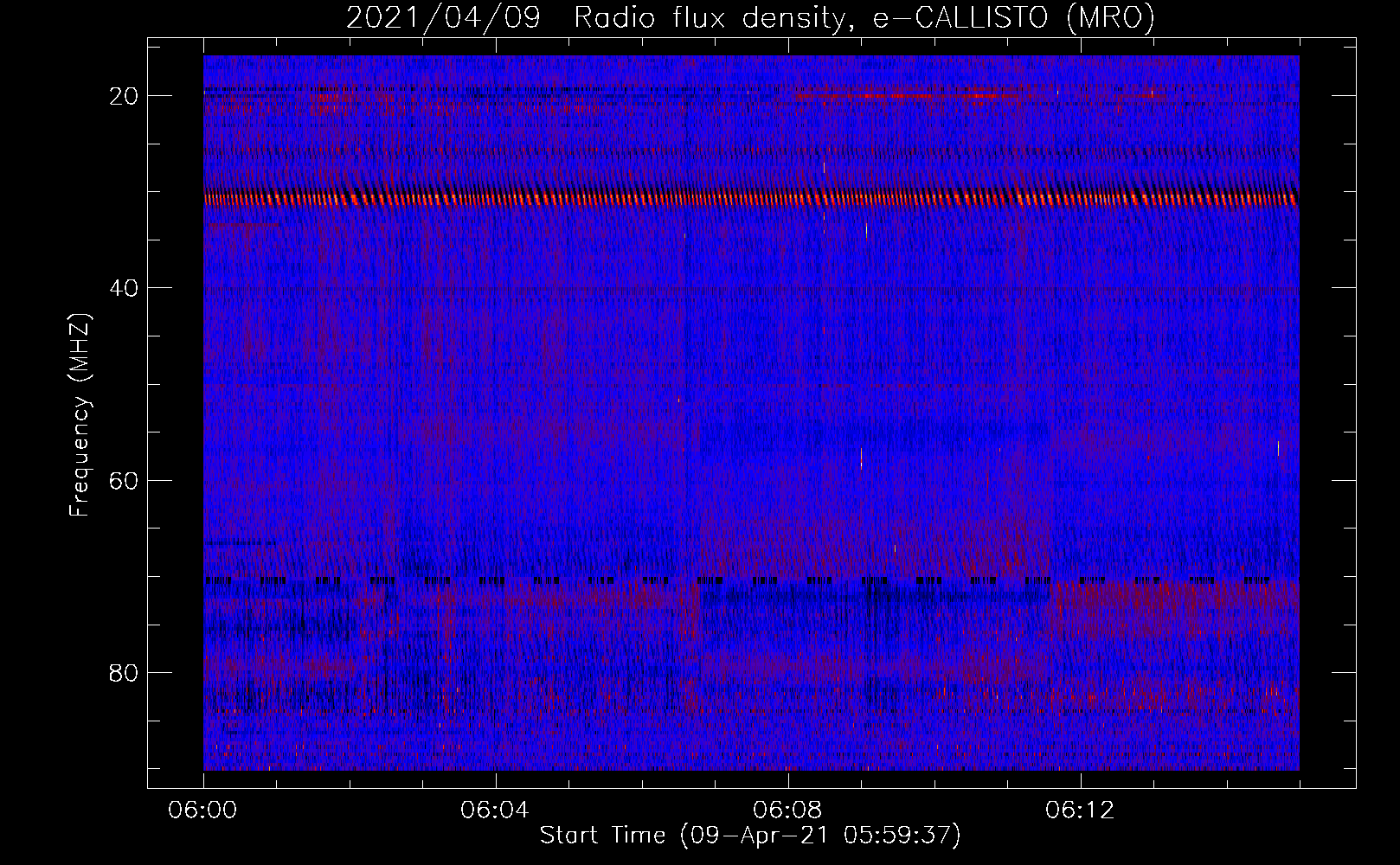This screenshot has width=1400, height=865.
Task: Click the '60' frequency tick label
Action: point(124,480)
